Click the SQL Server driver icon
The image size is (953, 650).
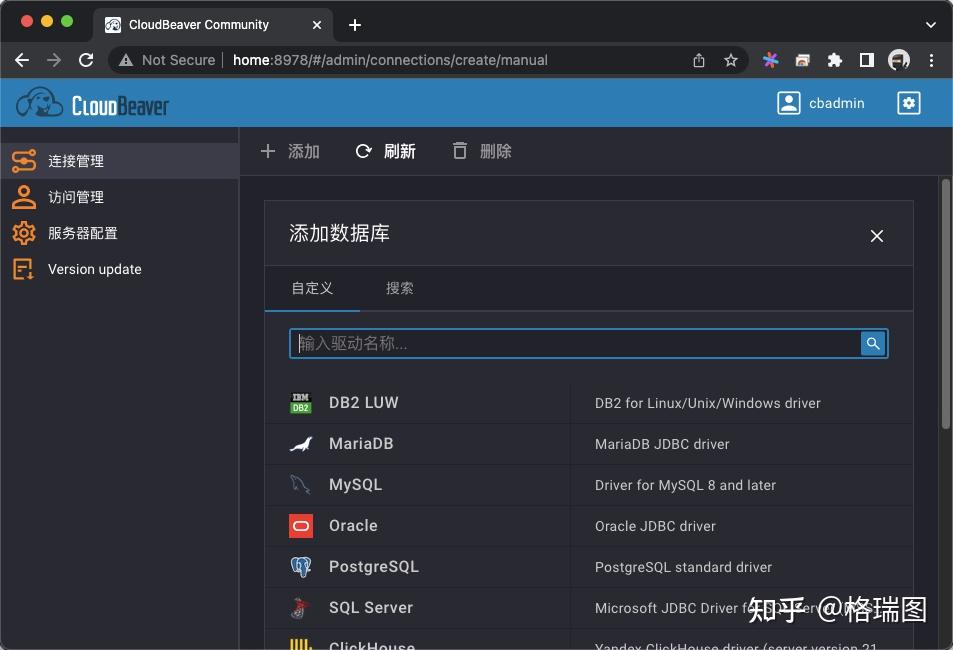(x=300, y=607)
